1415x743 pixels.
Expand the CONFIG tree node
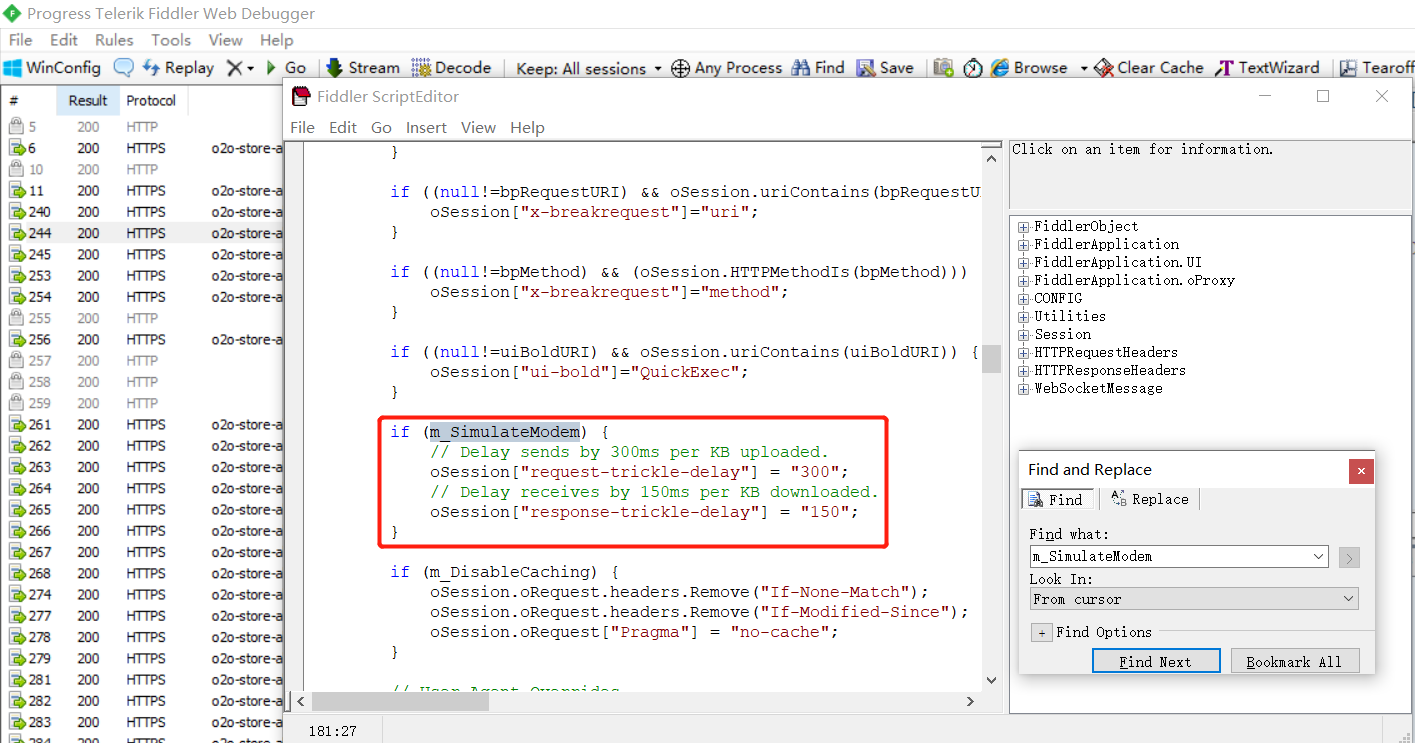tap(1023, 299)
